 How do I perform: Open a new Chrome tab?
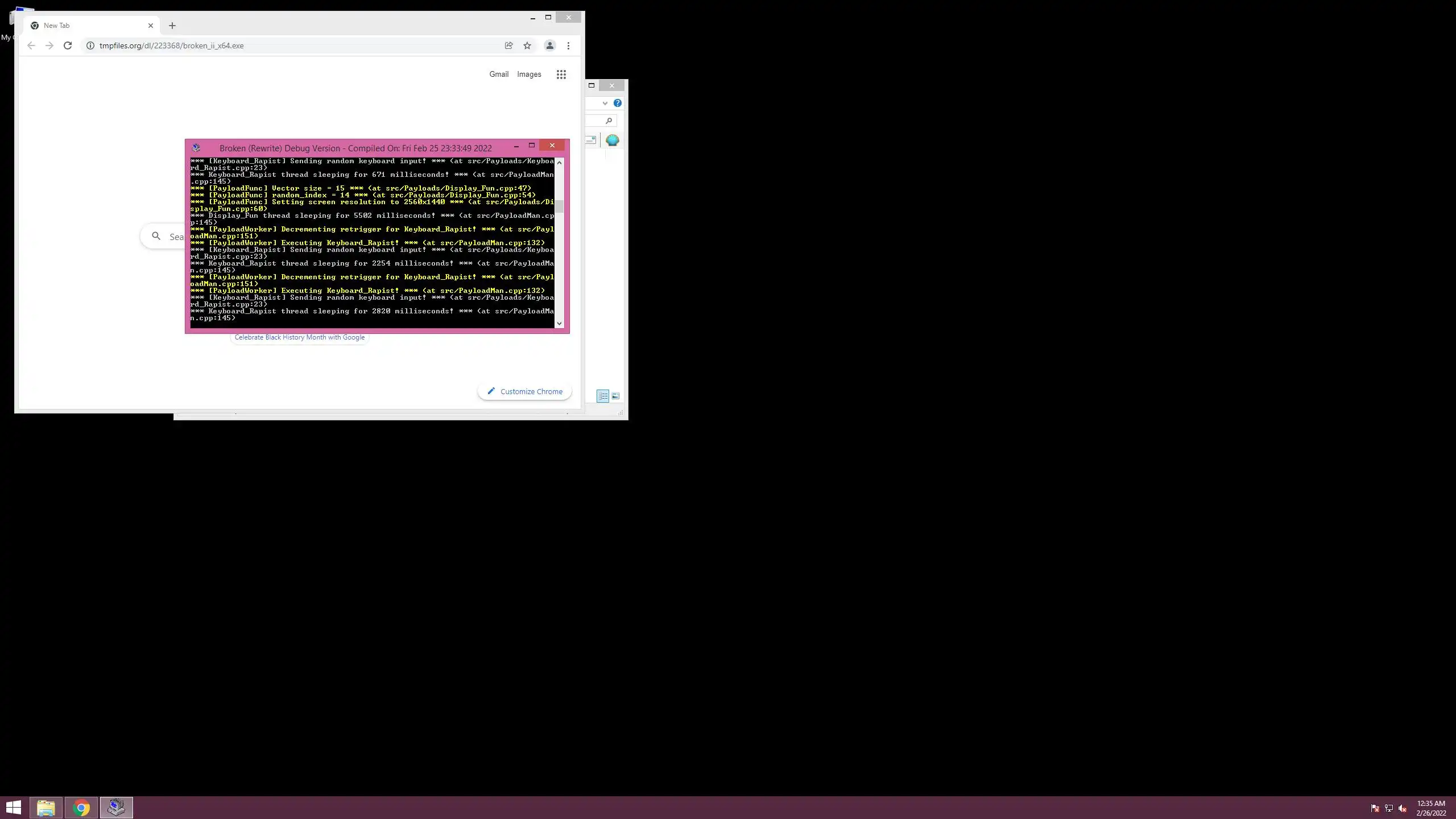[172, 26]
